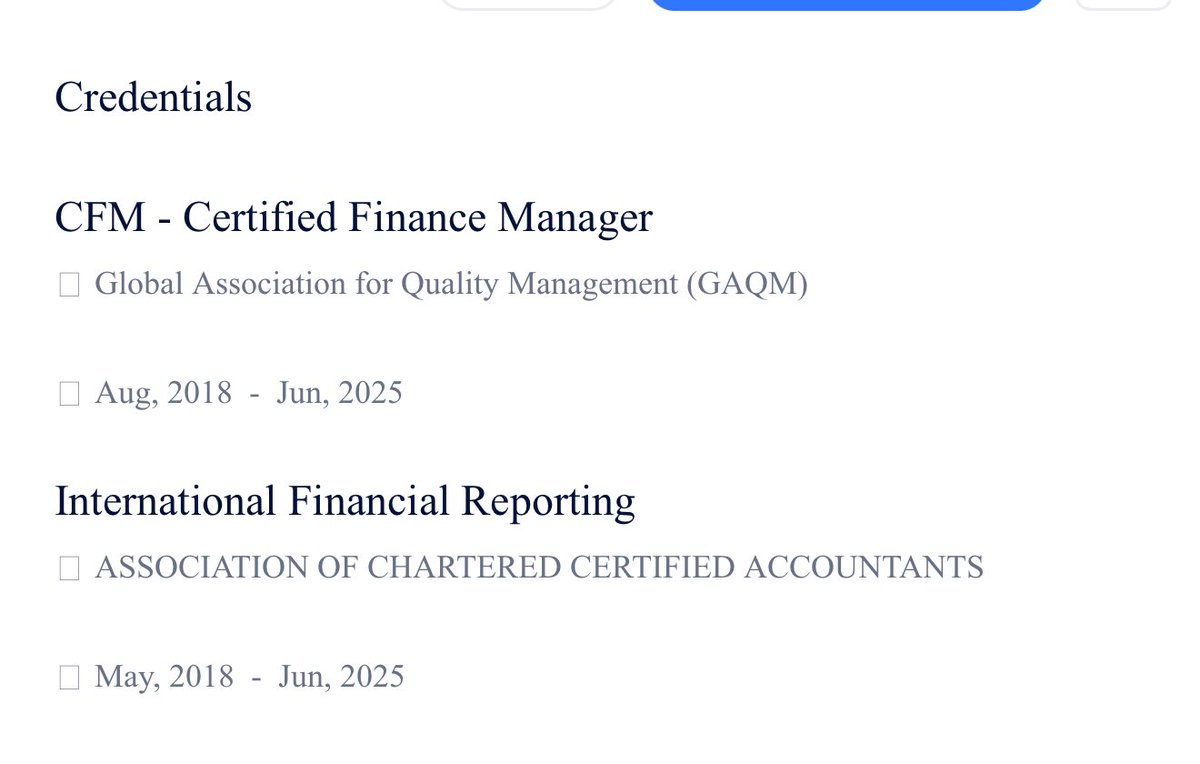The image size is (1200, 764).
Task: Click the Credentials section heading
Action: click(153, 98)
